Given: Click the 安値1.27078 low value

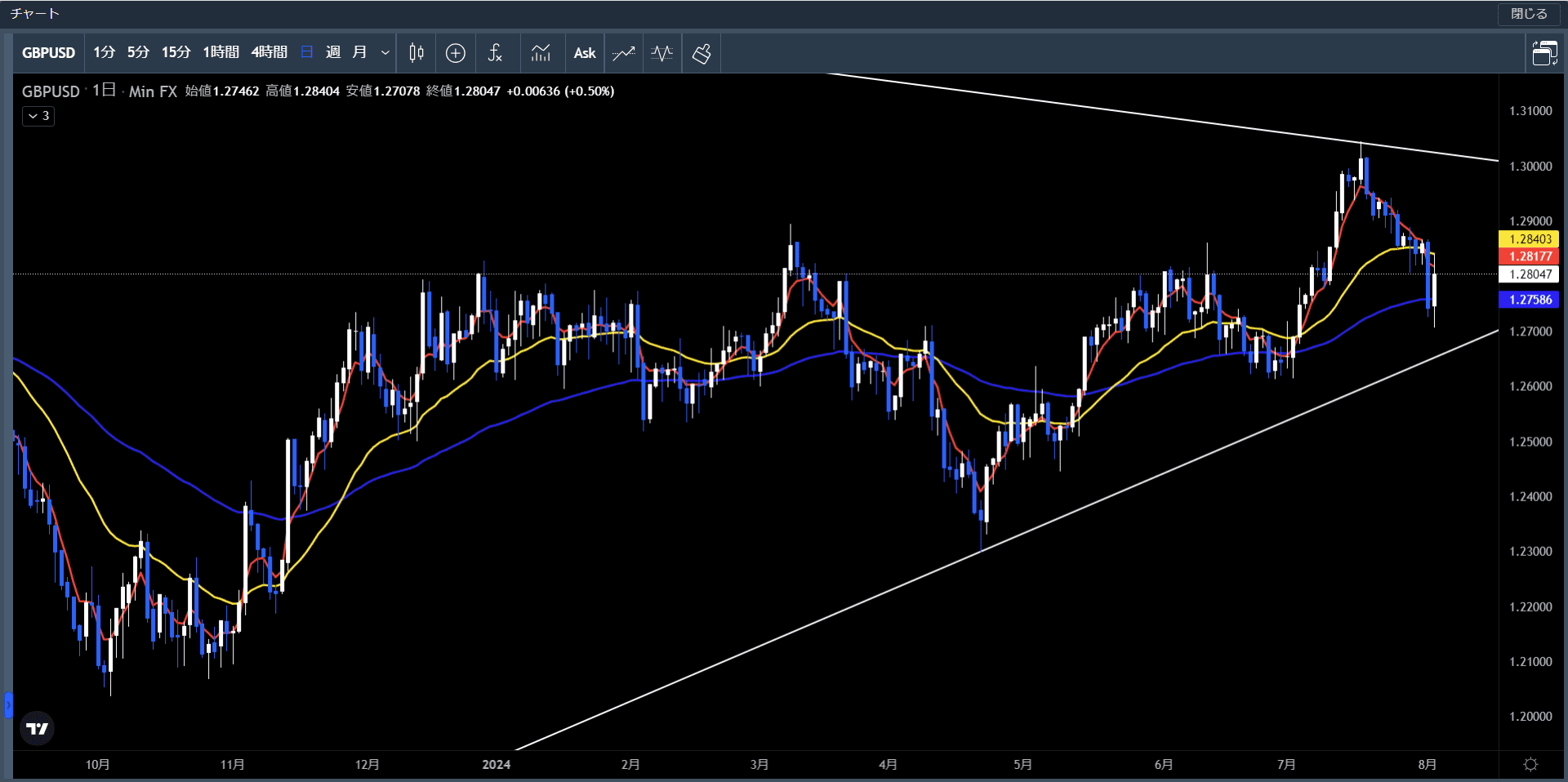Looking at the screenshot, I should tap(383, 91).
